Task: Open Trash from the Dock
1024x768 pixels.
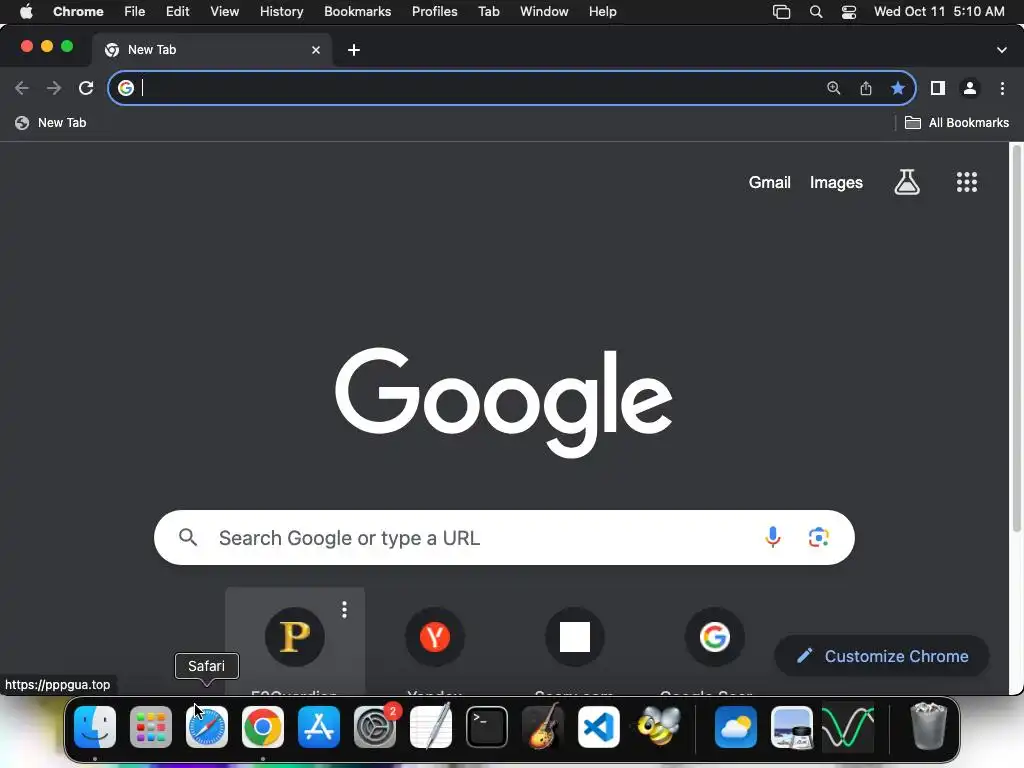Action: click(928, 726)
